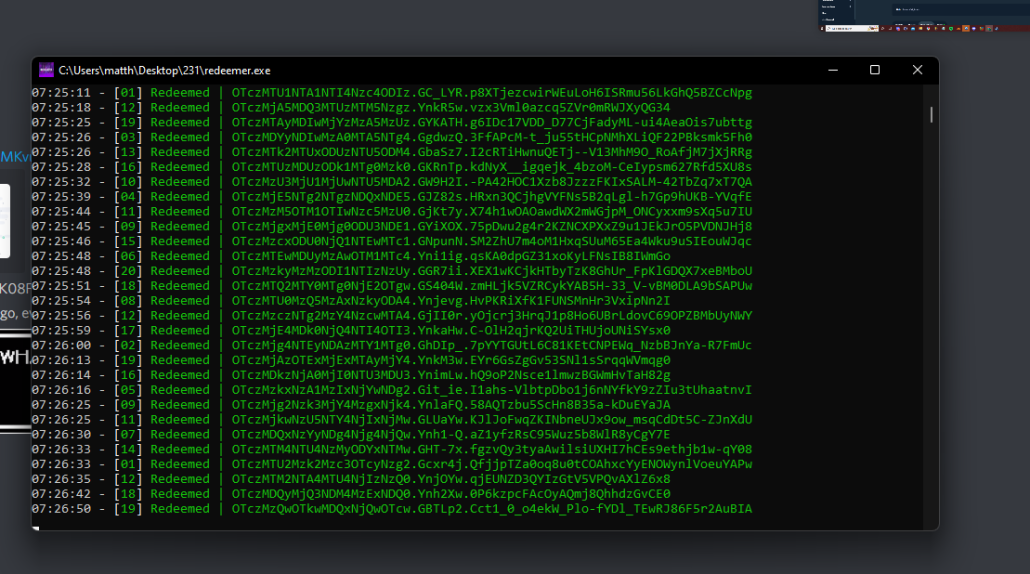This screenshot has height=574, width=1030.
Task: Click the token starting OTczMDYyNDIwMzA0MTA5NTg4
Action: 491,137
